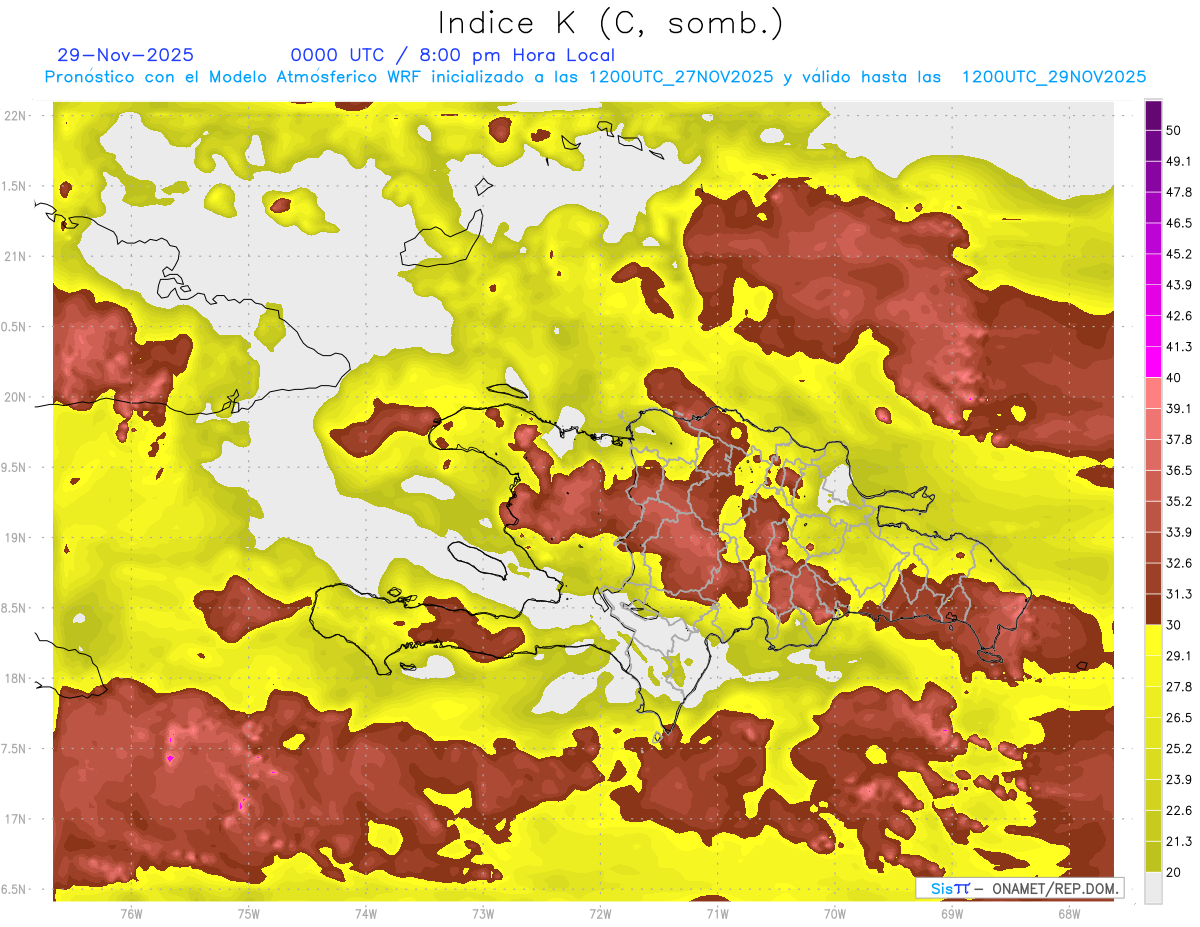Click the colorbar value "32.6"

pos(1179,563)
